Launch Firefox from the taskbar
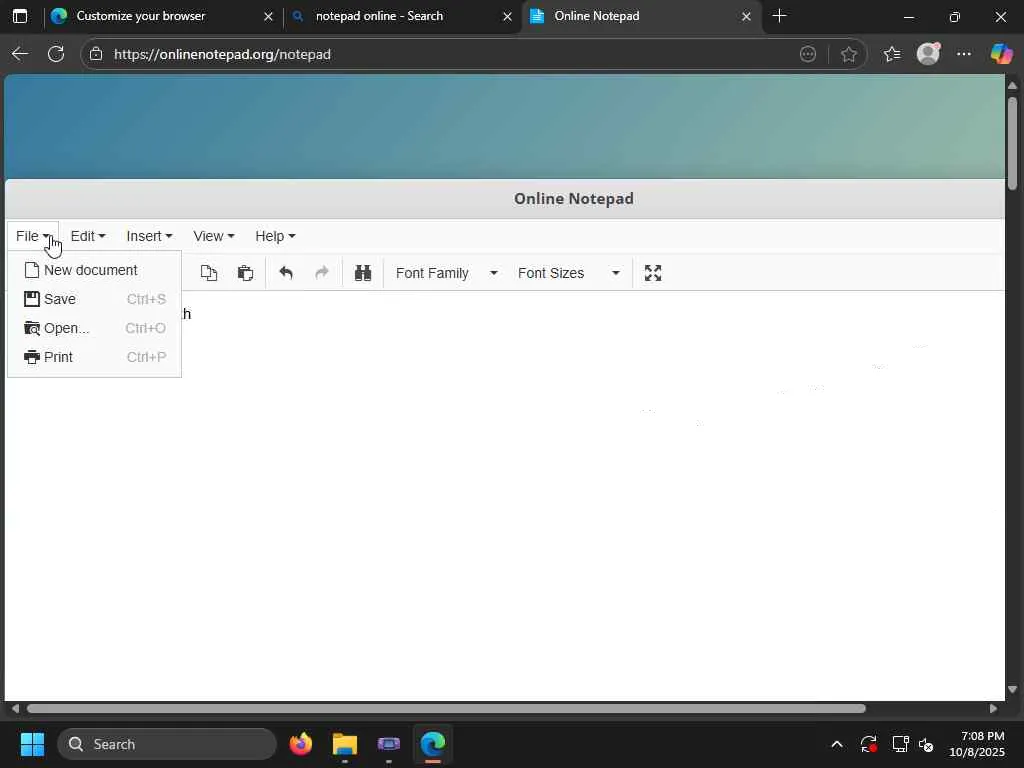The image size is (1024, 768). point(300,744)
